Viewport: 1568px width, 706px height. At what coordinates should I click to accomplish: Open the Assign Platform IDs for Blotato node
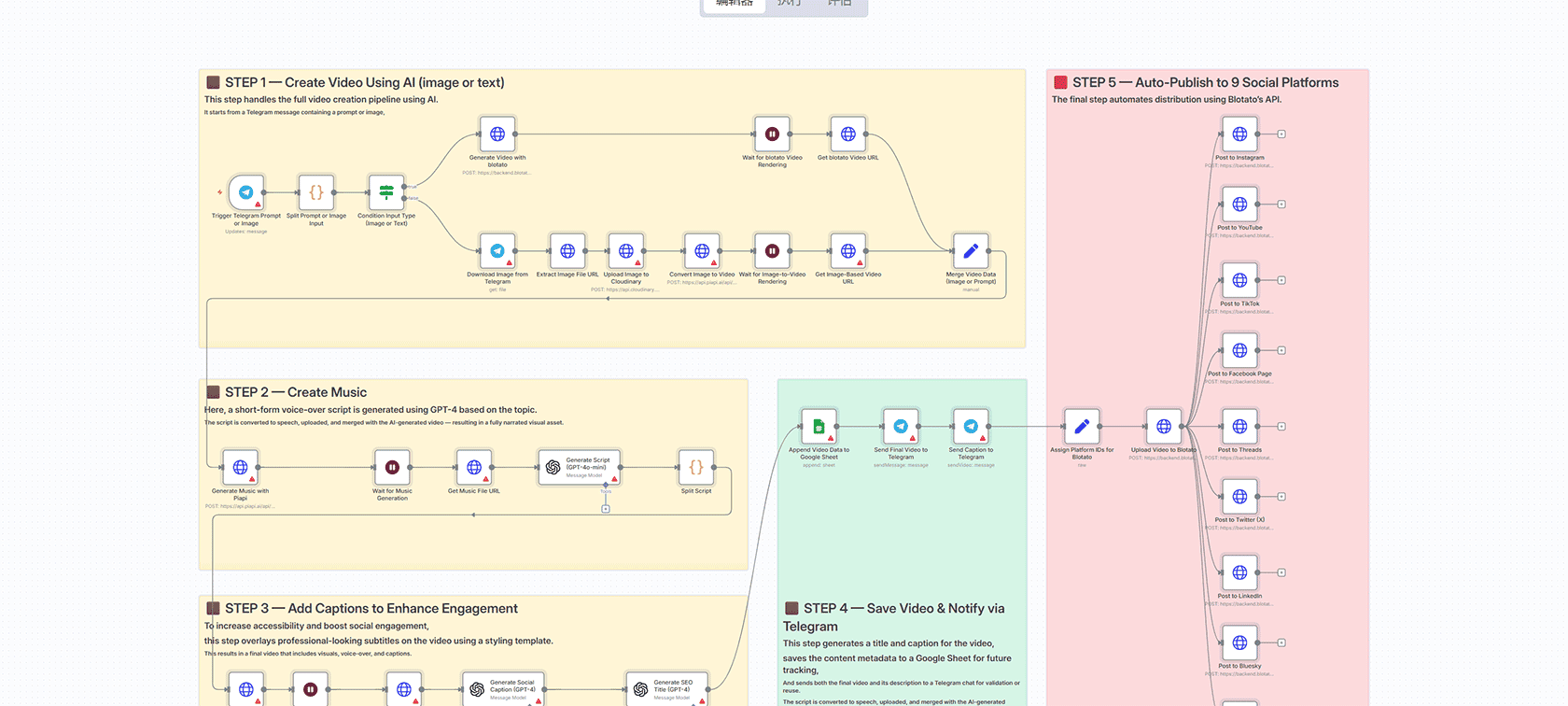[1082, 427]
